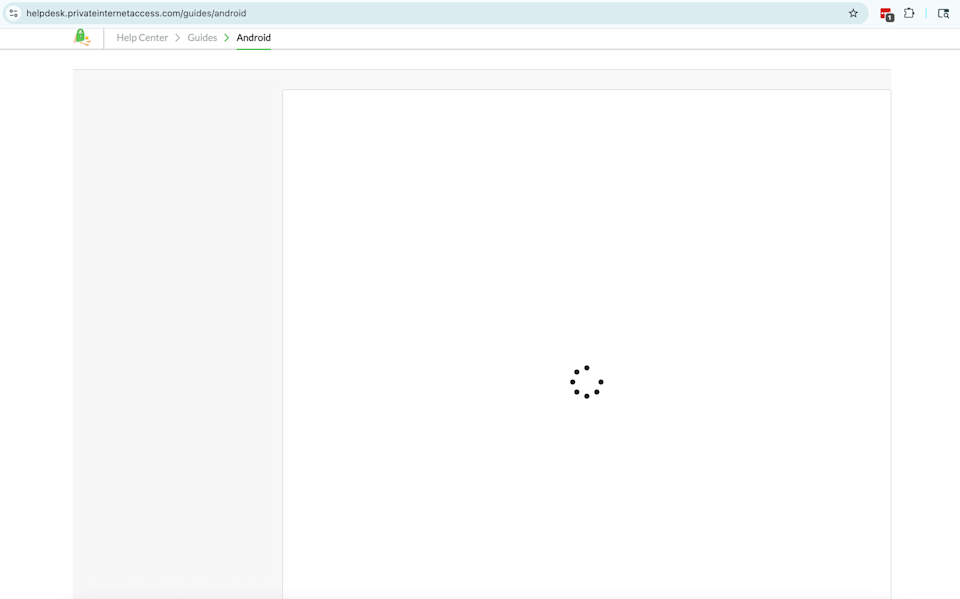Go to the Help Center breadcrumb

point(142,38)
